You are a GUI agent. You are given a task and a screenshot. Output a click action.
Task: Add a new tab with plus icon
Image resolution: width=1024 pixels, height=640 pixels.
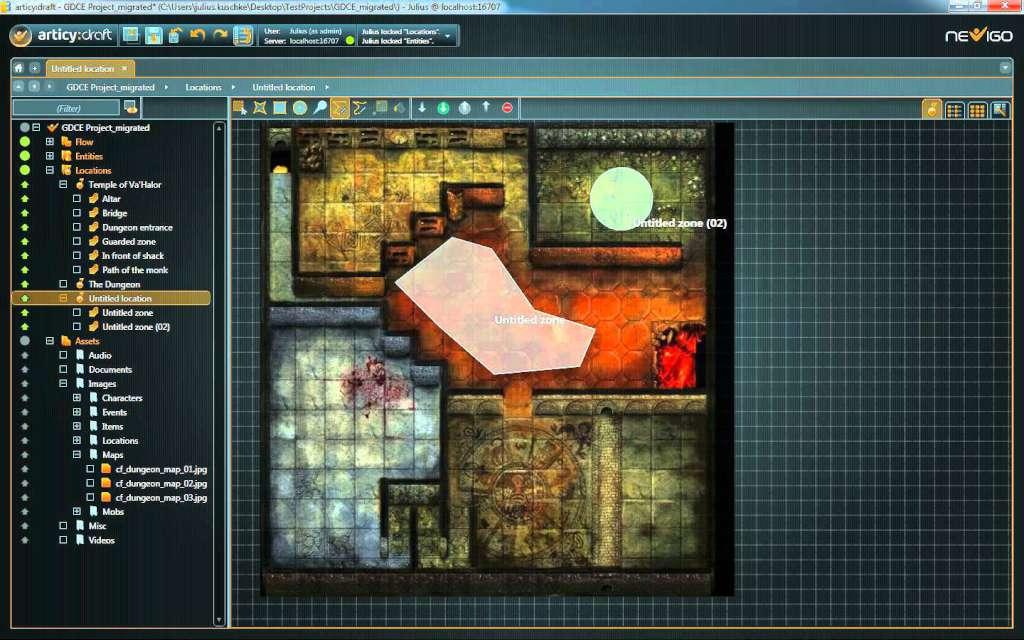pos(35,68)
